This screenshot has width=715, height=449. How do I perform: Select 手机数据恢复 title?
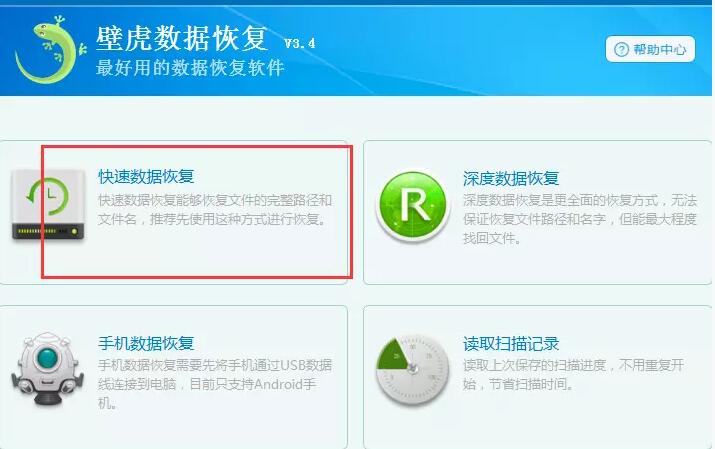click(x=146, y=343)
